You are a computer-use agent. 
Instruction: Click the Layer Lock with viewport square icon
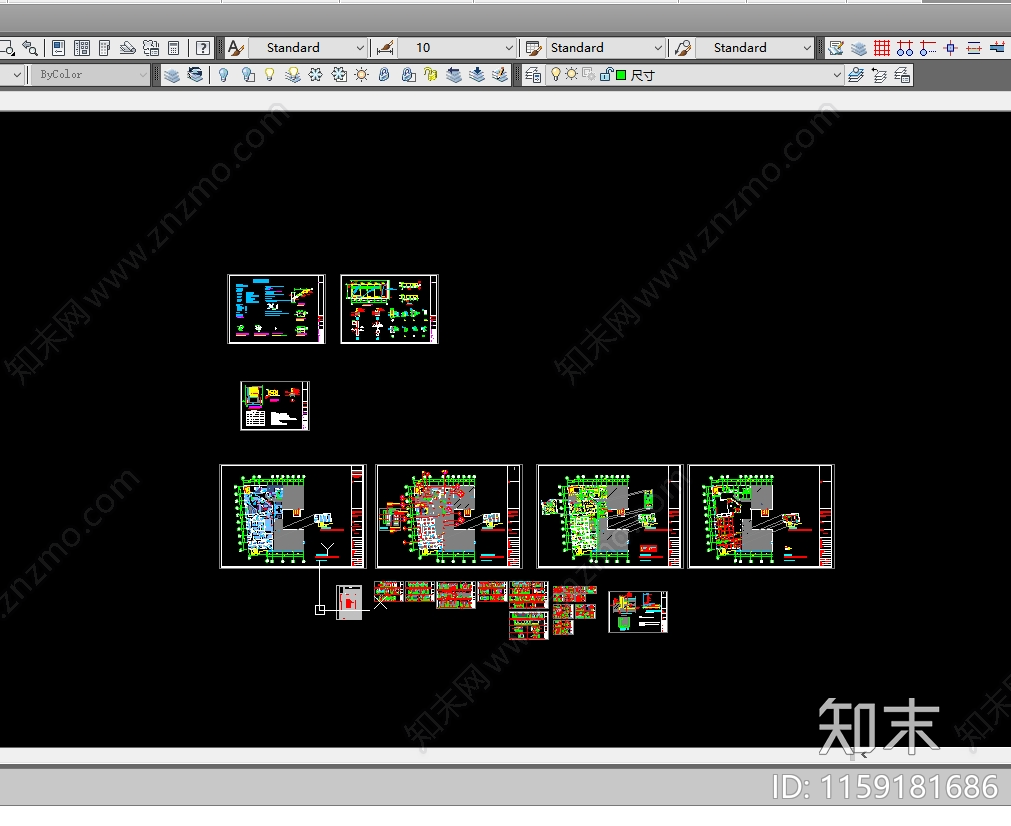click(x=407, y=75)
